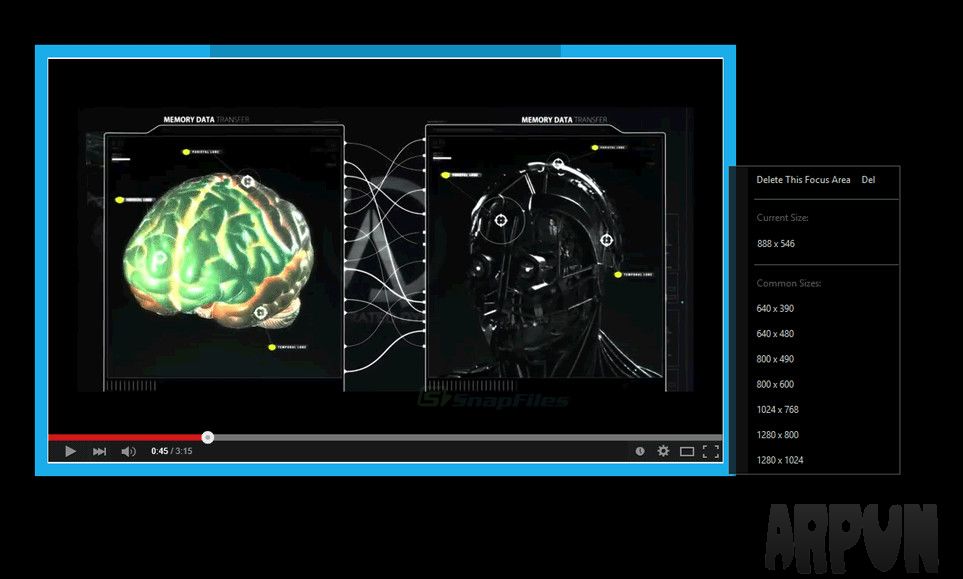Choose the 1280 x 1024 size
The image size is (963, 579).
click(780, 459)
